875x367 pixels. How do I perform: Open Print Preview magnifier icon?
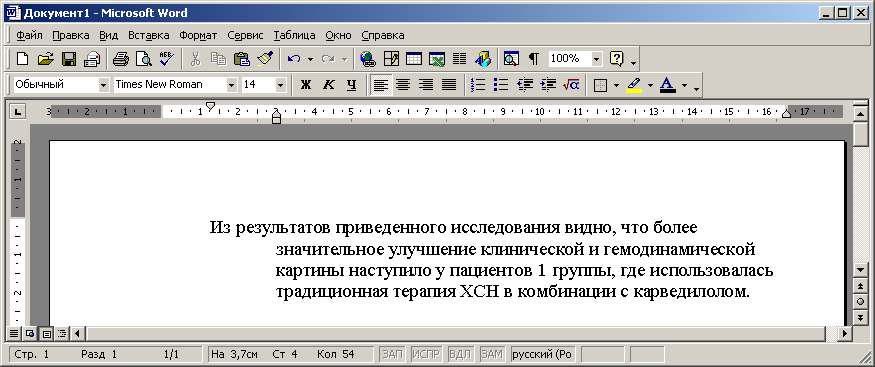(x=144, y=58)
